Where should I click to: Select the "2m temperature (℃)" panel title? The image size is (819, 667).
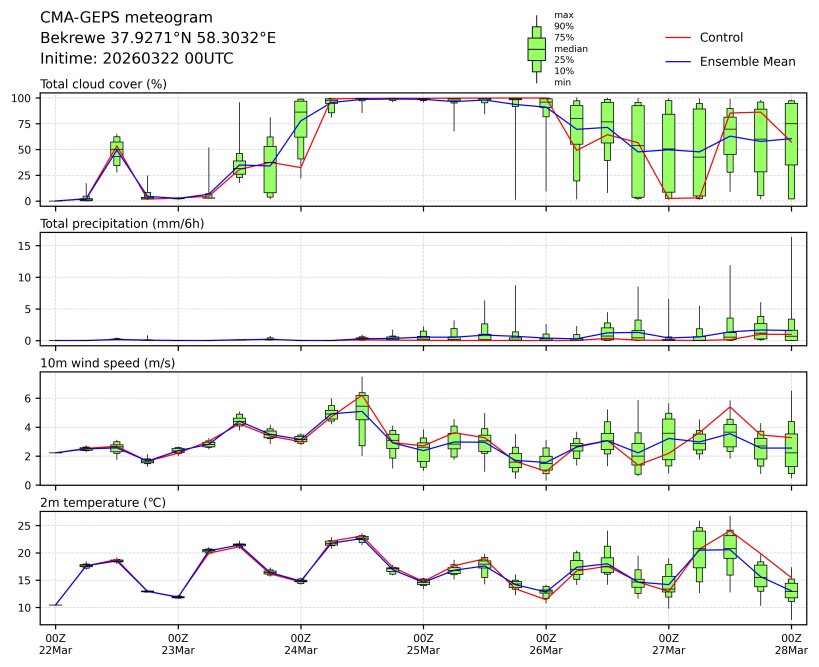105,502
